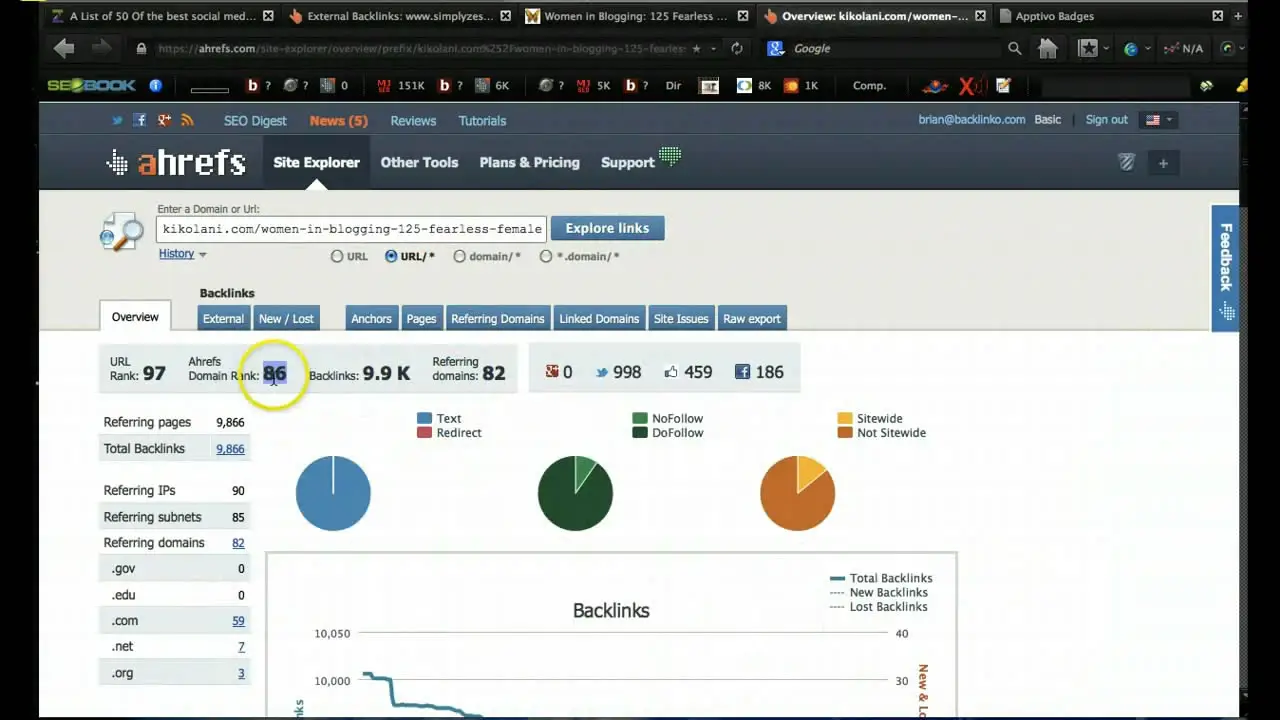Click the site explorer magnifier icon

pyautogui.click(x=122, y=232)
